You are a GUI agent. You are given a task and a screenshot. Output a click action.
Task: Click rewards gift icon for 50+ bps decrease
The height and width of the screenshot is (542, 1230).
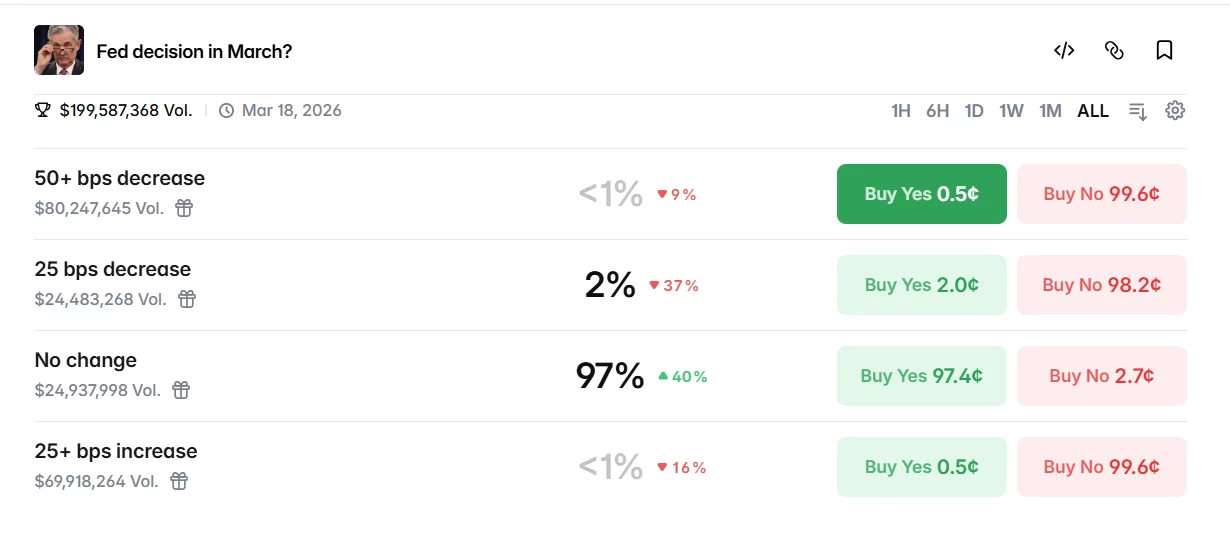pyautogui.click(x=184, y=208)
